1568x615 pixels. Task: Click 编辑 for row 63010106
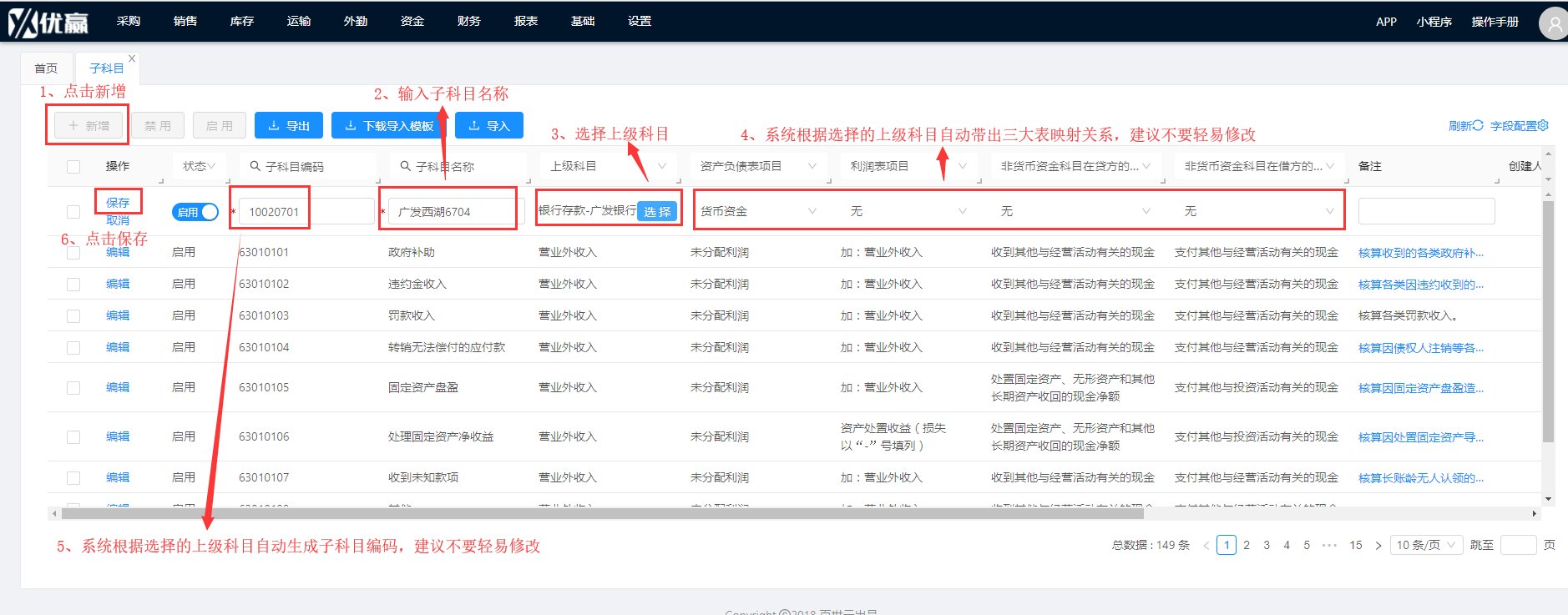(x=118, y=436)
